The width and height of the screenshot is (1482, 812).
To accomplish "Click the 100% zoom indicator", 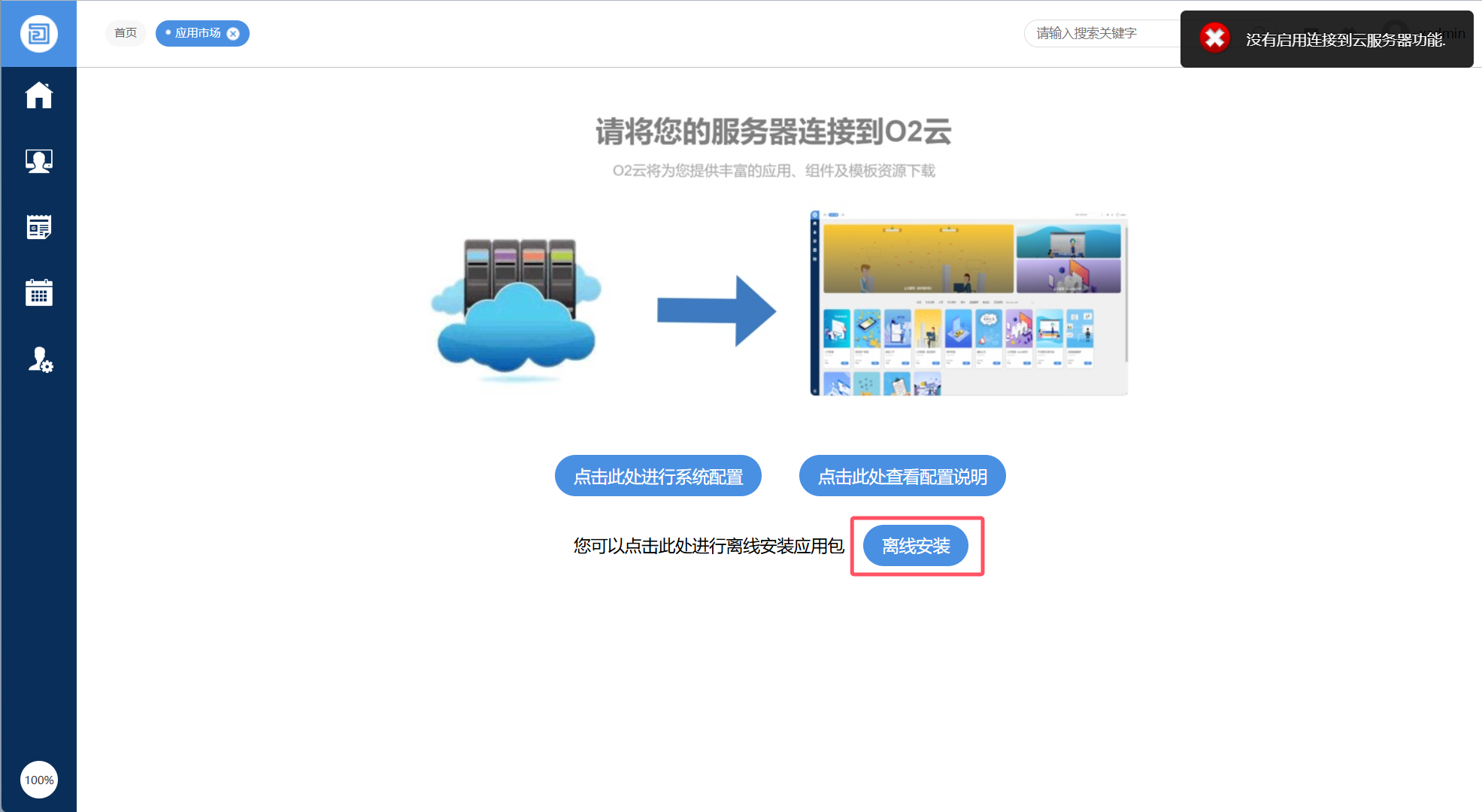I will coord(38,780).
